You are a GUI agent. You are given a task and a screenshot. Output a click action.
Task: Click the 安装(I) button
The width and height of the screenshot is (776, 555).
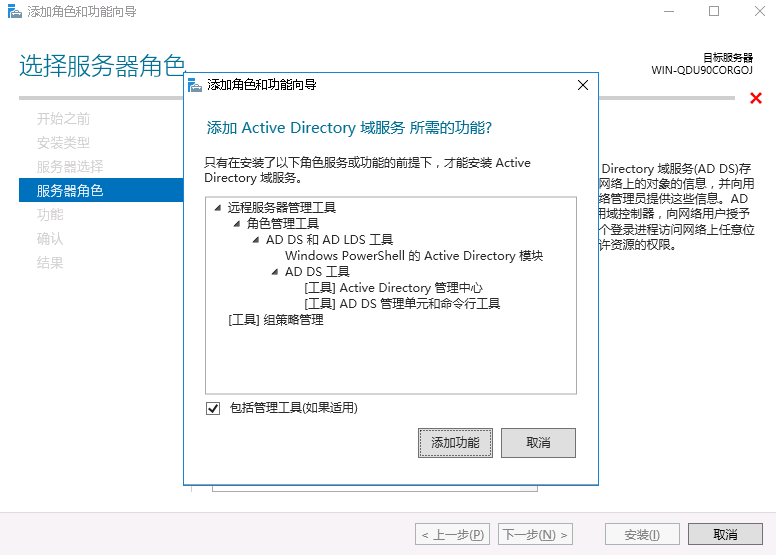pyautogui.click(x=642, y=534)
